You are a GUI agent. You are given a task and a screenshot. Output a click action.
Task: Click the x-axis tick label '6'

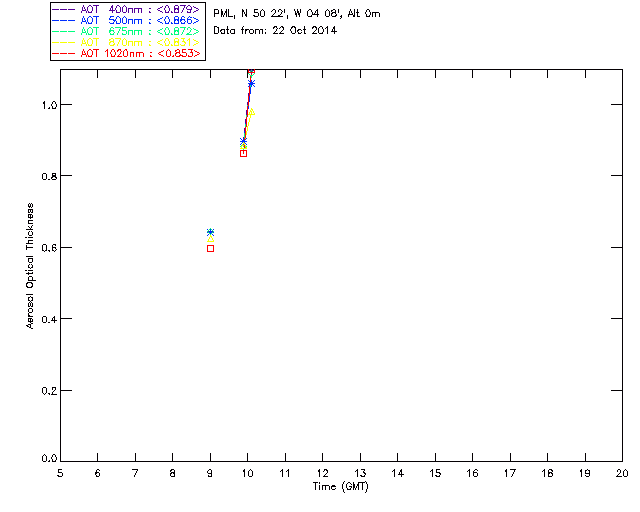pyautogui.click(x=98, y=473)
